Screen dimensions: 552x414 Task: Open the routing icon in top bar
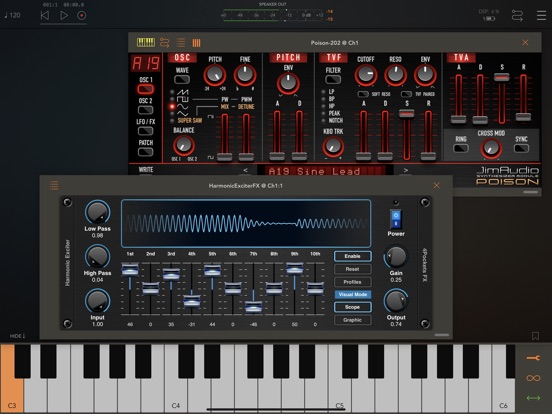(517, 15)
